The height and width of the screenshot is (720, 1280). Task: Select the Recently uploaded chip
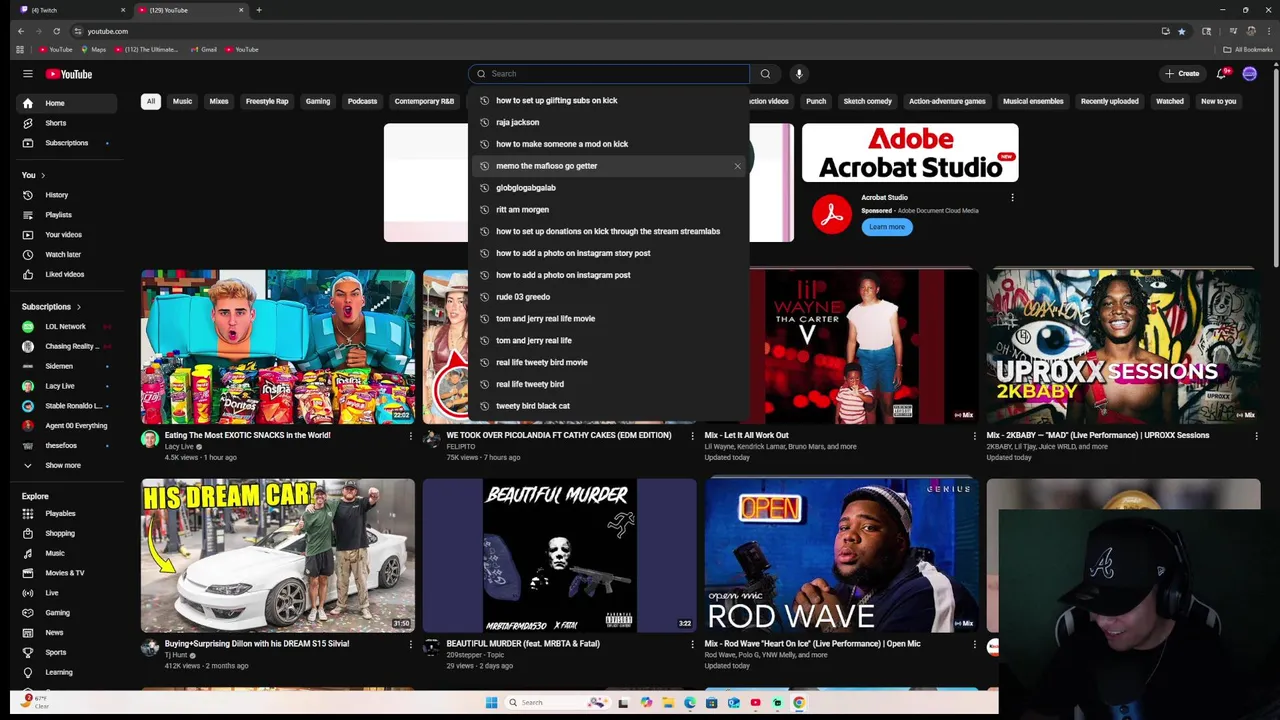[x=1109, y=101]
